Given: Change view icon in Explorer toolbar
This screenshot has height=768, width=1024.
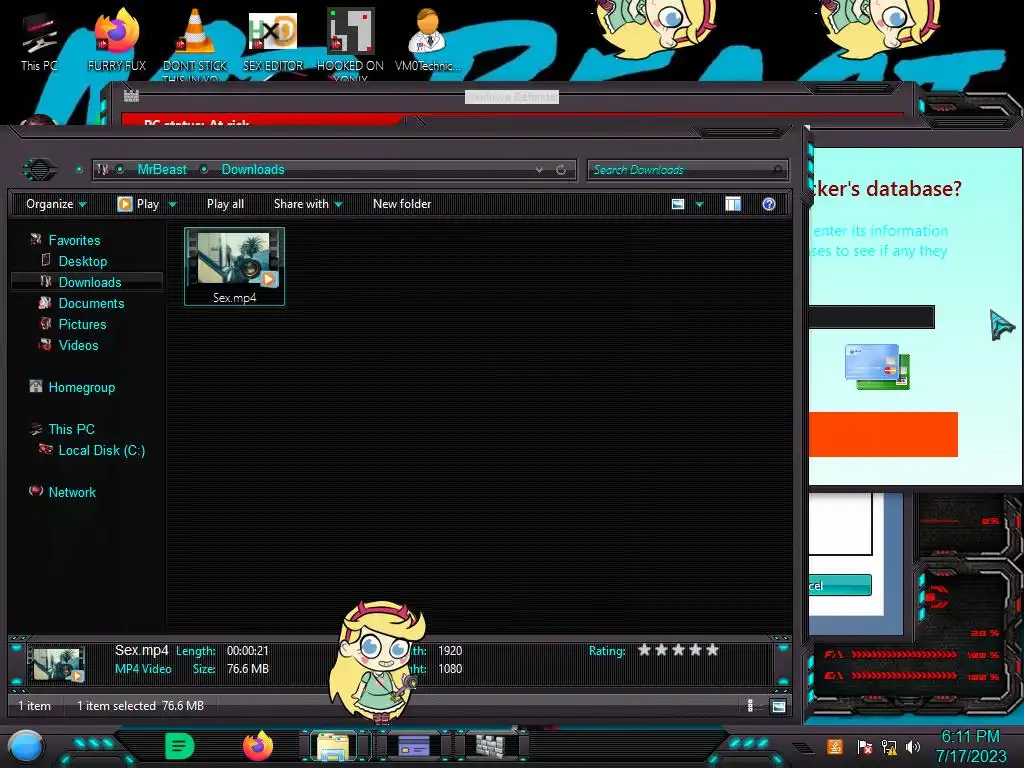Looking at the screenshot, I should (678, 204).
